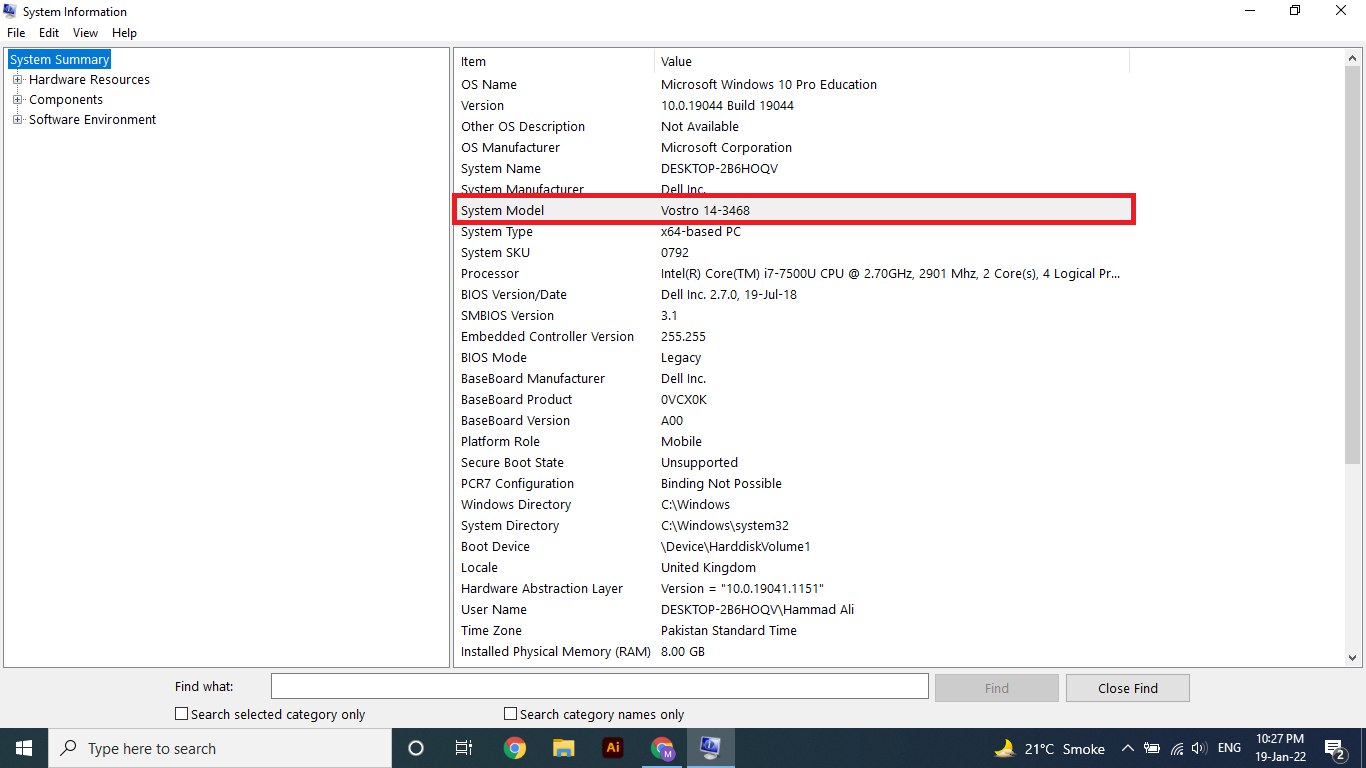Select the Time Zone row
The image size is (1366, 768).
point(793,631)
